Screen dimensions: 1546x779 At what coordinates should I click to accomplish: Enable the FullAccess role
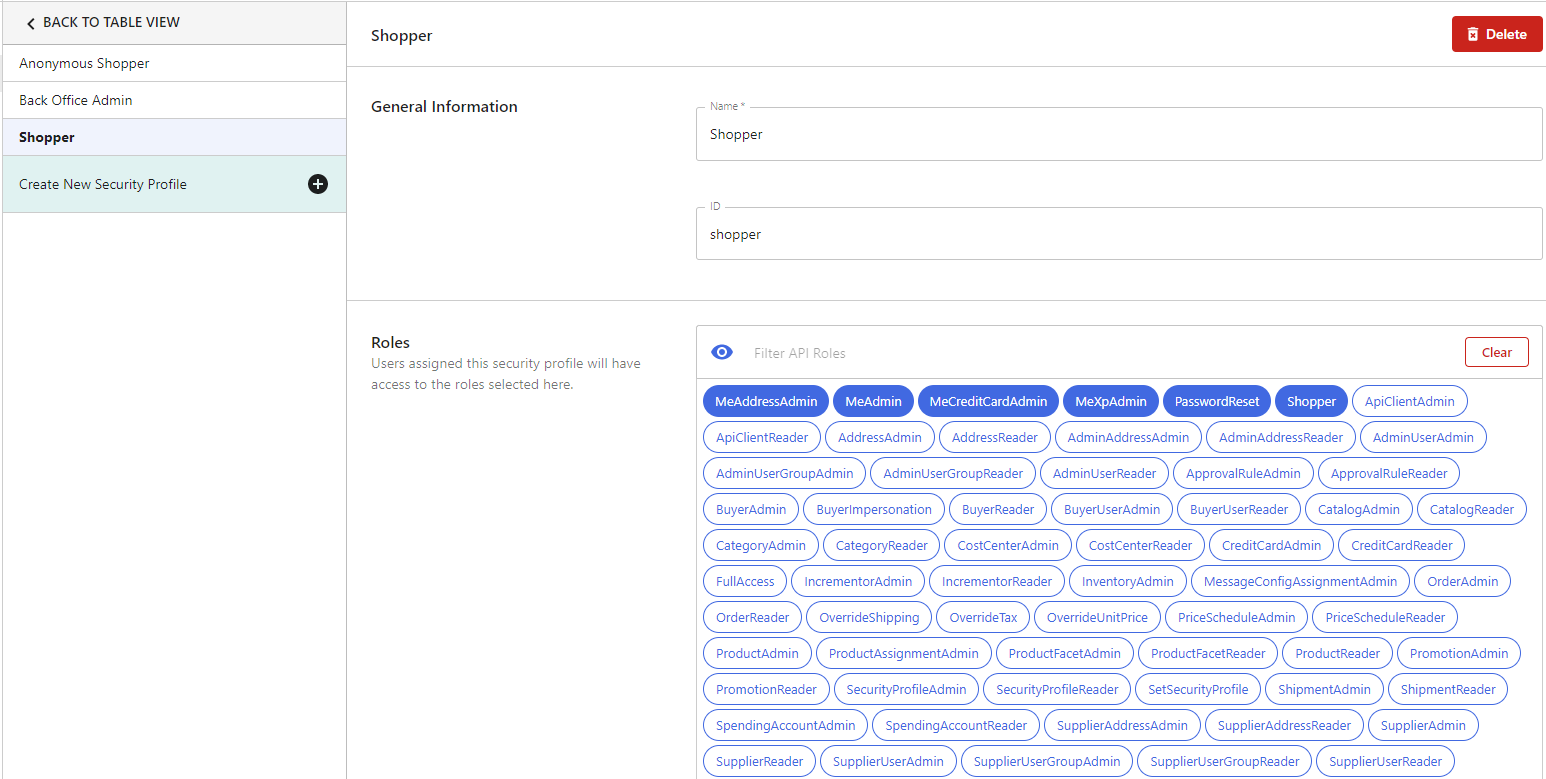point(744,581)
